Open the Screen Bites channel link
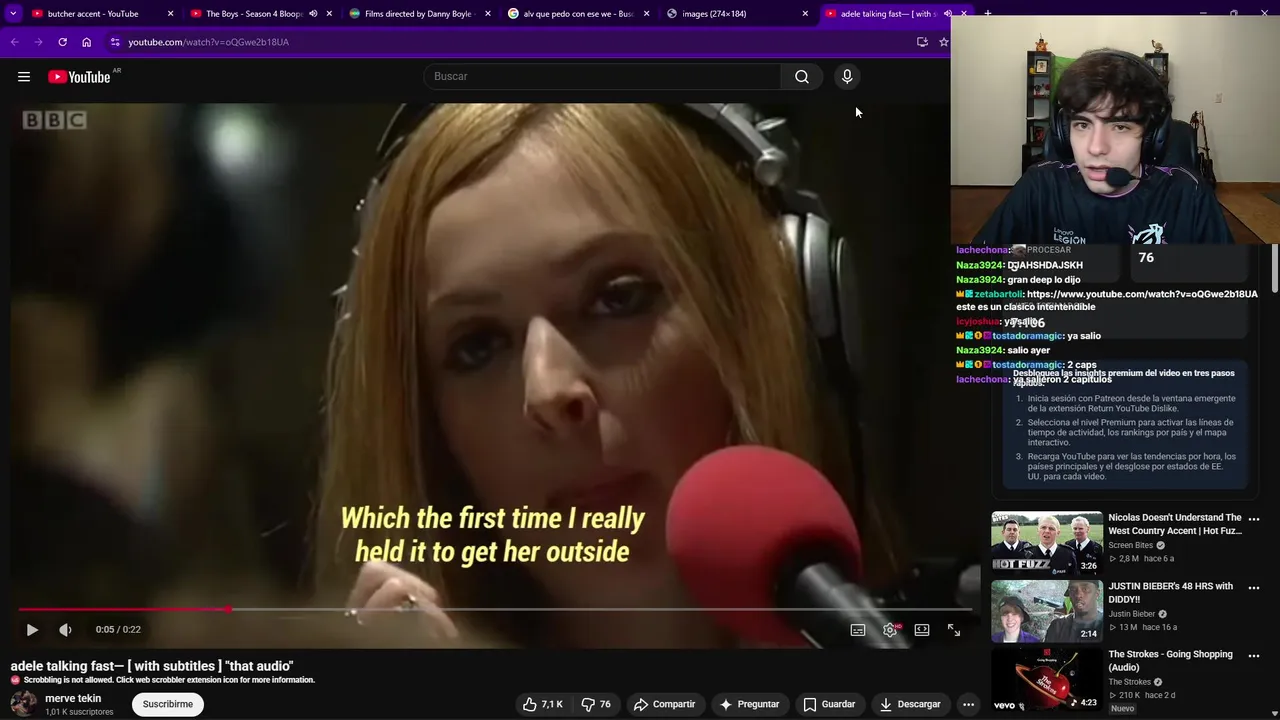The width and height of the screenshot is (1280, 720). [x=1131, y=545]
